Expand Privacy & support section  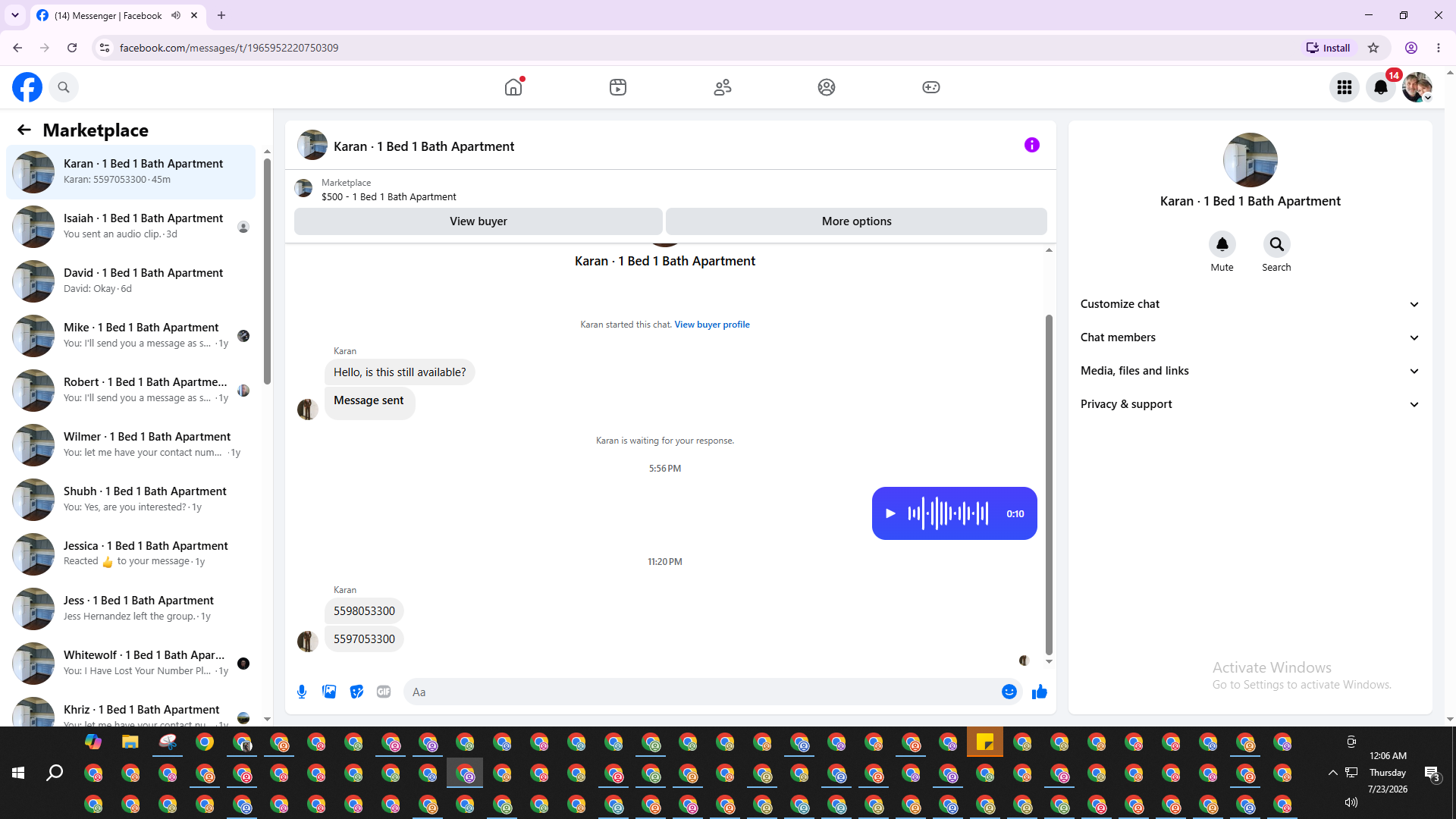pyautogui.click(x=1250, y=404)
